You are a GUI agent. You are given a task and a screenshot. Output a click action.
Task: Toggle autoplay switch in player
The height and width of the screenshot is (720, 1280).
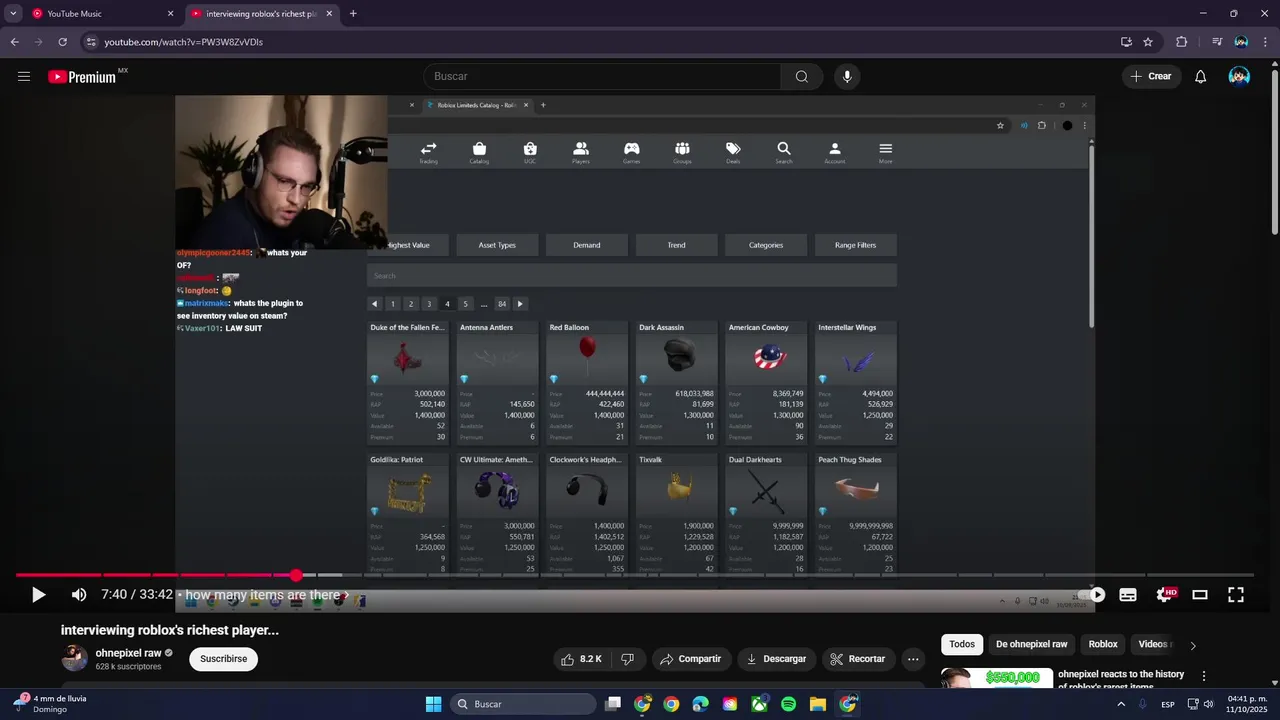[1092, 595]
